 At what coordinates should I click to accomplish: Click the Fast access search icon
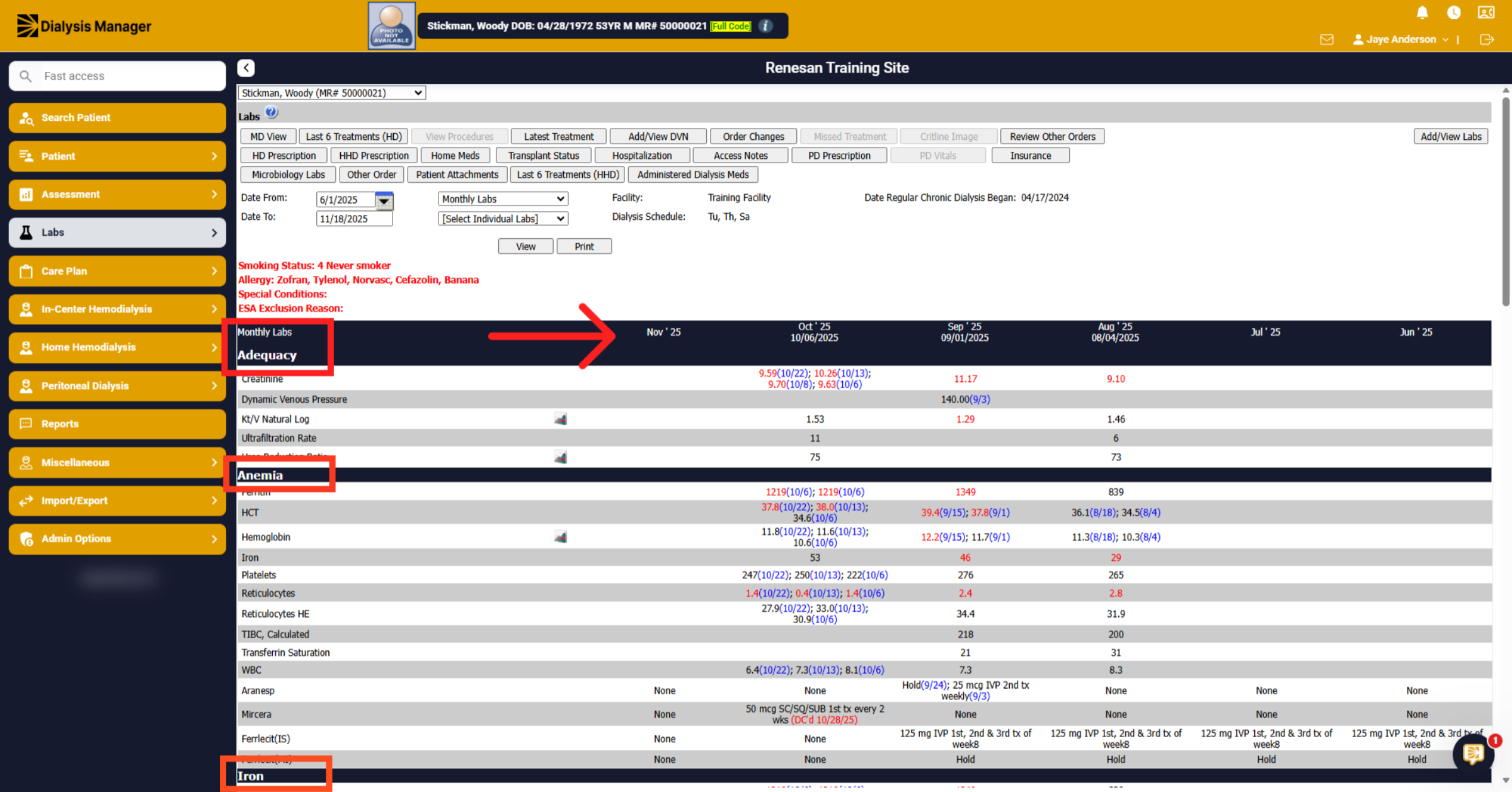[25, 76]
